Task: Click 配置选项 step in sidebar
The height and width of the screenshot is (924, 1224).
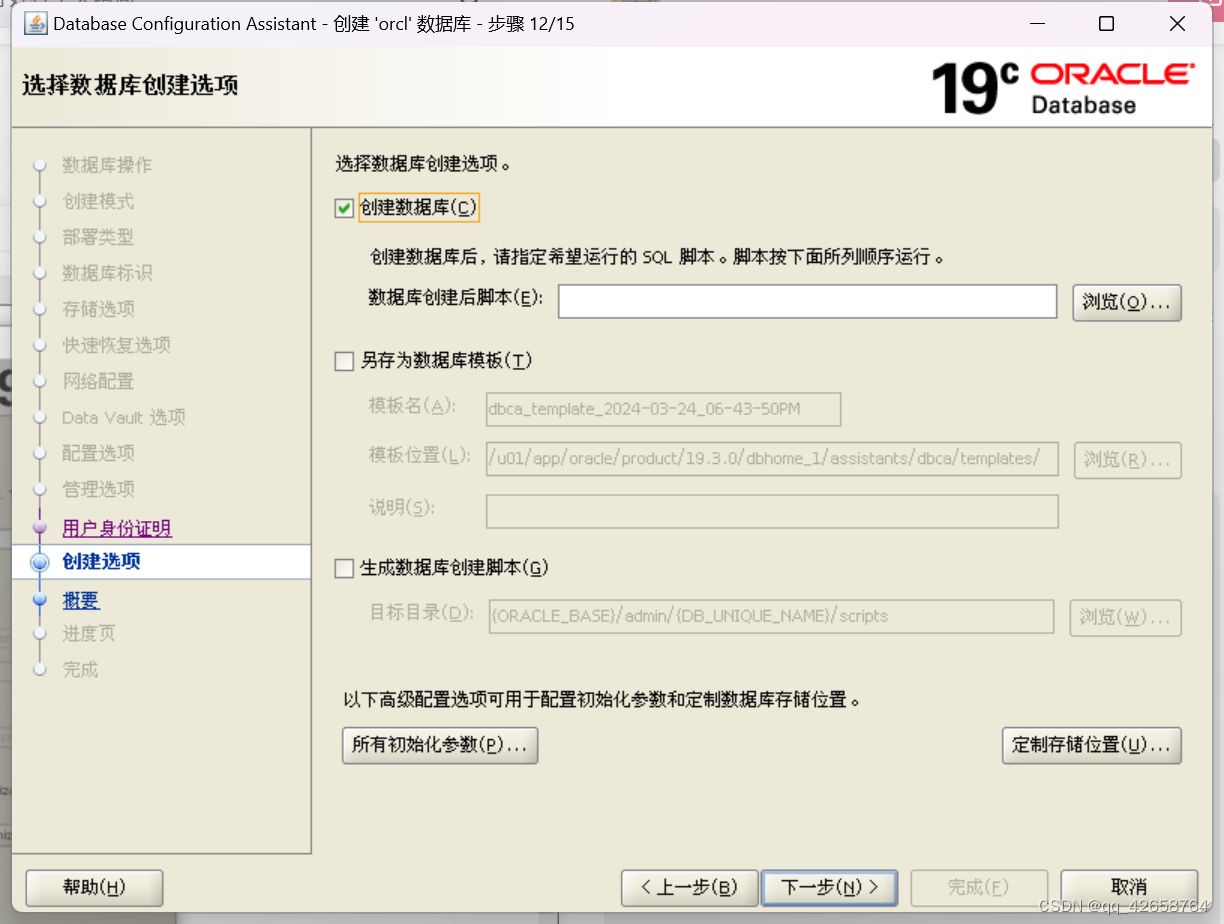Action: click(98, 453)
